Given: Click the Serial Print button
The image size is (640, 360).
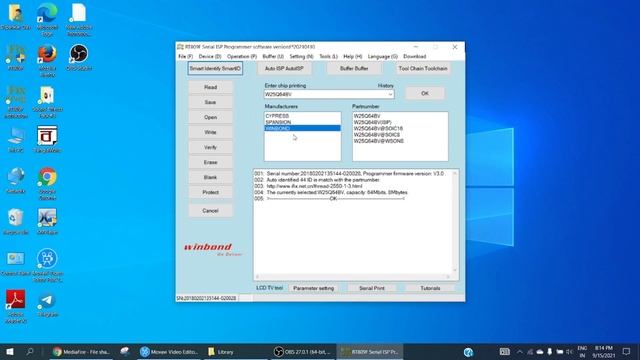Looking at the screenshot, I should click(x=371, y=288).
